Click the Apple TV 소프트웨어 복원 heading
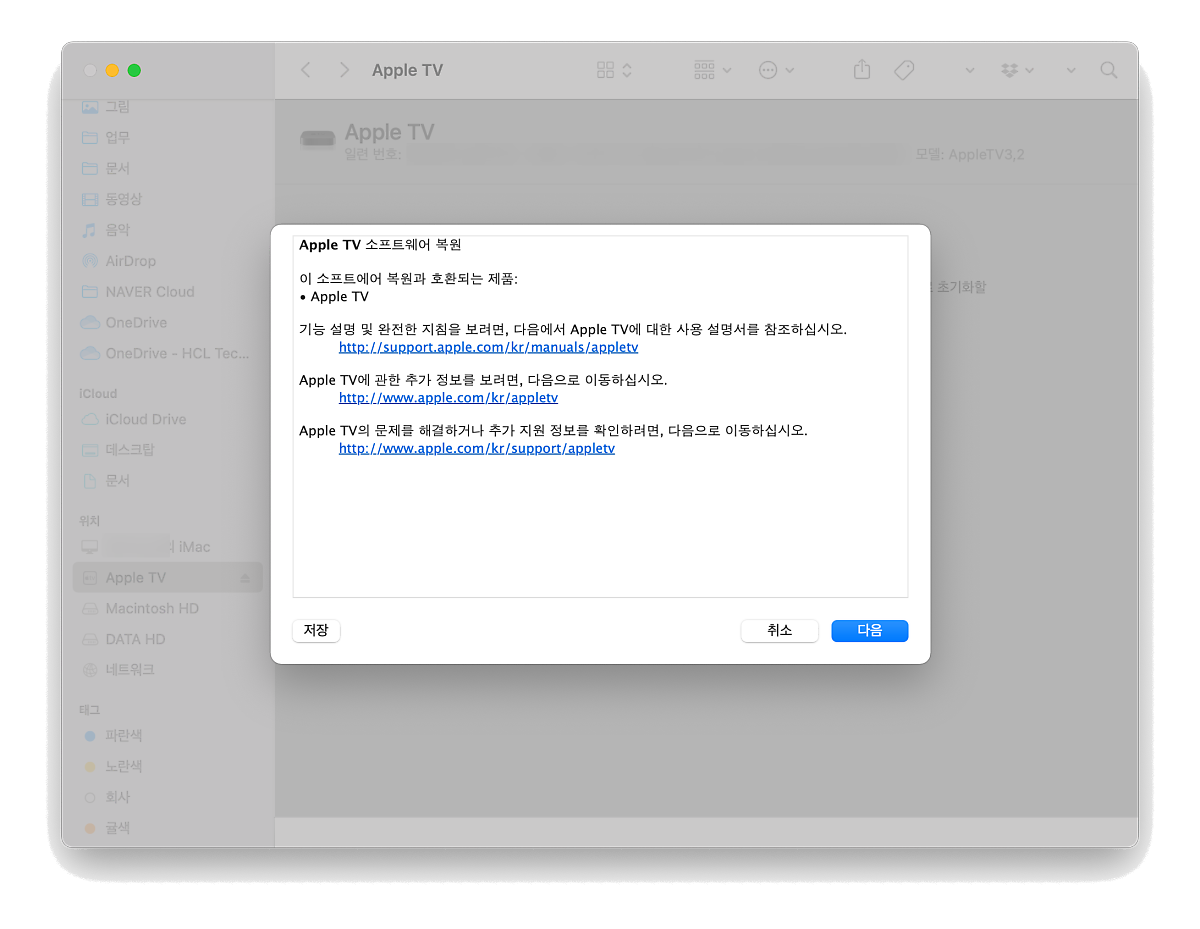This screenshot has width=1200, height=929. click(380, 245)
